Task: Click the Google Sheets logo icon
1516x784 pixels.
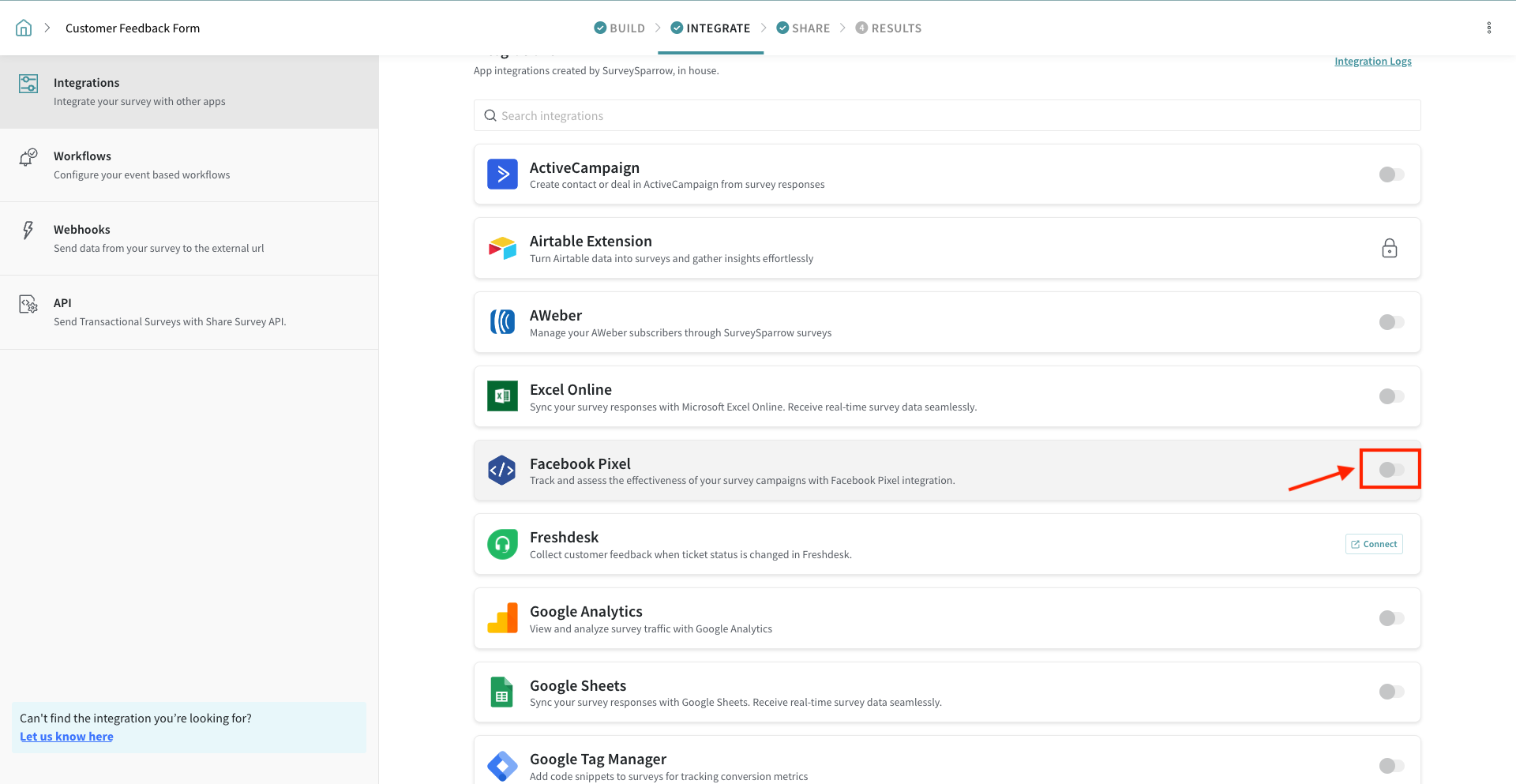Action: 502,692
